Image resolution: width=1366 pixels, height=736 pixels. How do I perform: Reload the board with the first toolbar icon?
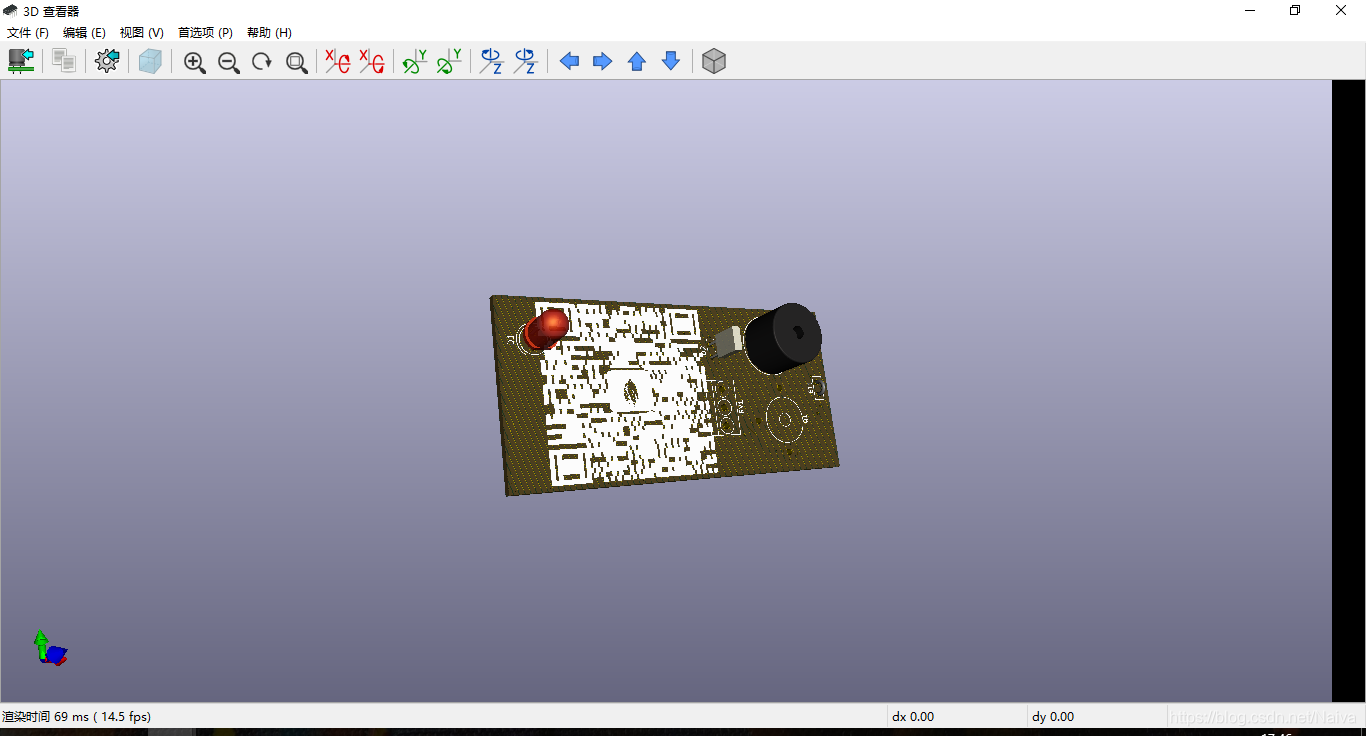pyautogui.click(x=21, y=62)
